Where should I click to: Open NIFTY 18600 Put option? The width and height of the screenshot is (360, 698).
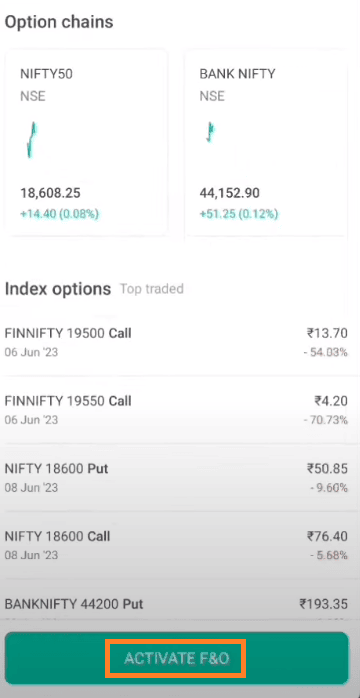pyautogui.click(x=176, y=478)
